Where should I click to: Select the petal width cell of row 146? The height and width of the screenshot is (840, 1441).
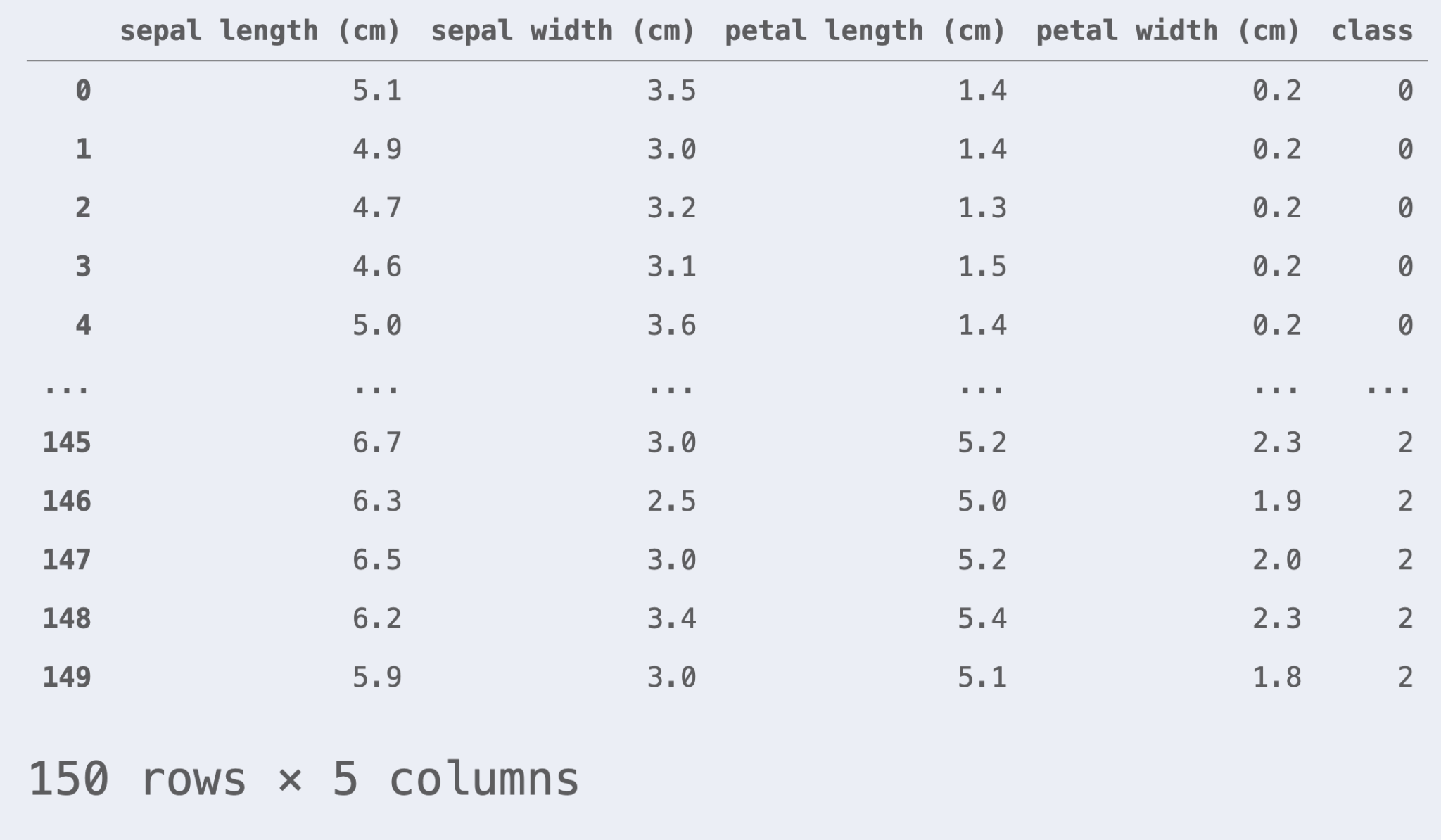click(1276, 501)
